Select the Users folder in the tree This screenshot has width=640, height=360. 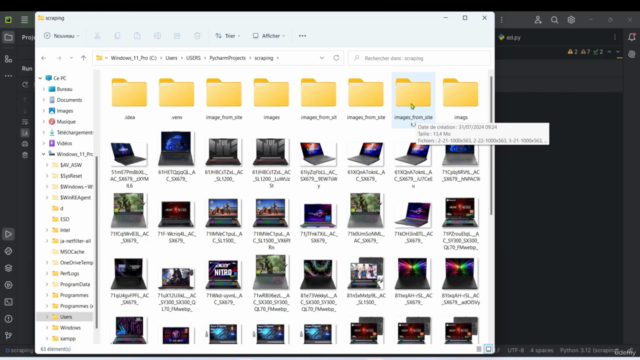[65, 317]
